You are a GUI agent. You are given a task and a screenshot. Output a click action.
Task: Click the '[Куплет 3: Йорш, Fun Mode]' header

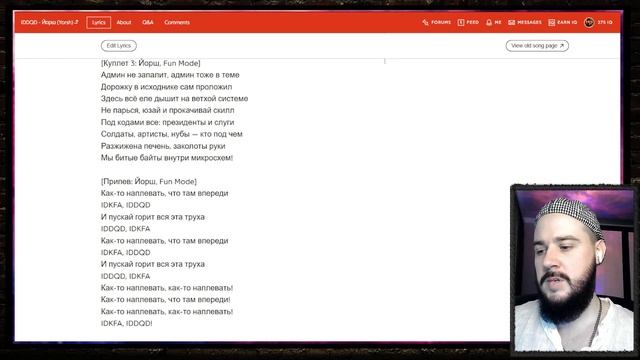pos(151,63)
